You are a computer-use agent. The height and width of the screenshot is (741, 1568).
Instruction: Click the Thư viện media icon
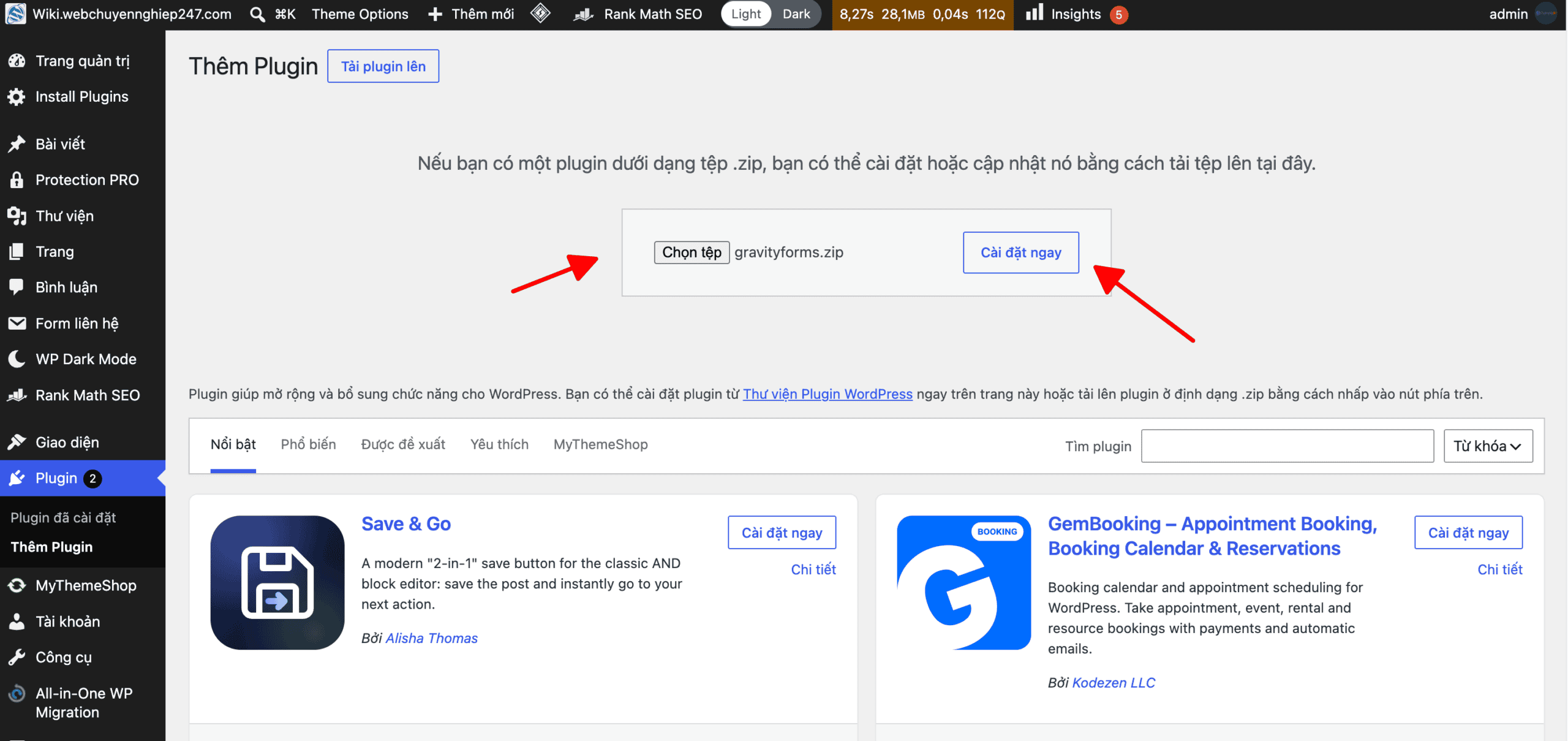(17, 216)
